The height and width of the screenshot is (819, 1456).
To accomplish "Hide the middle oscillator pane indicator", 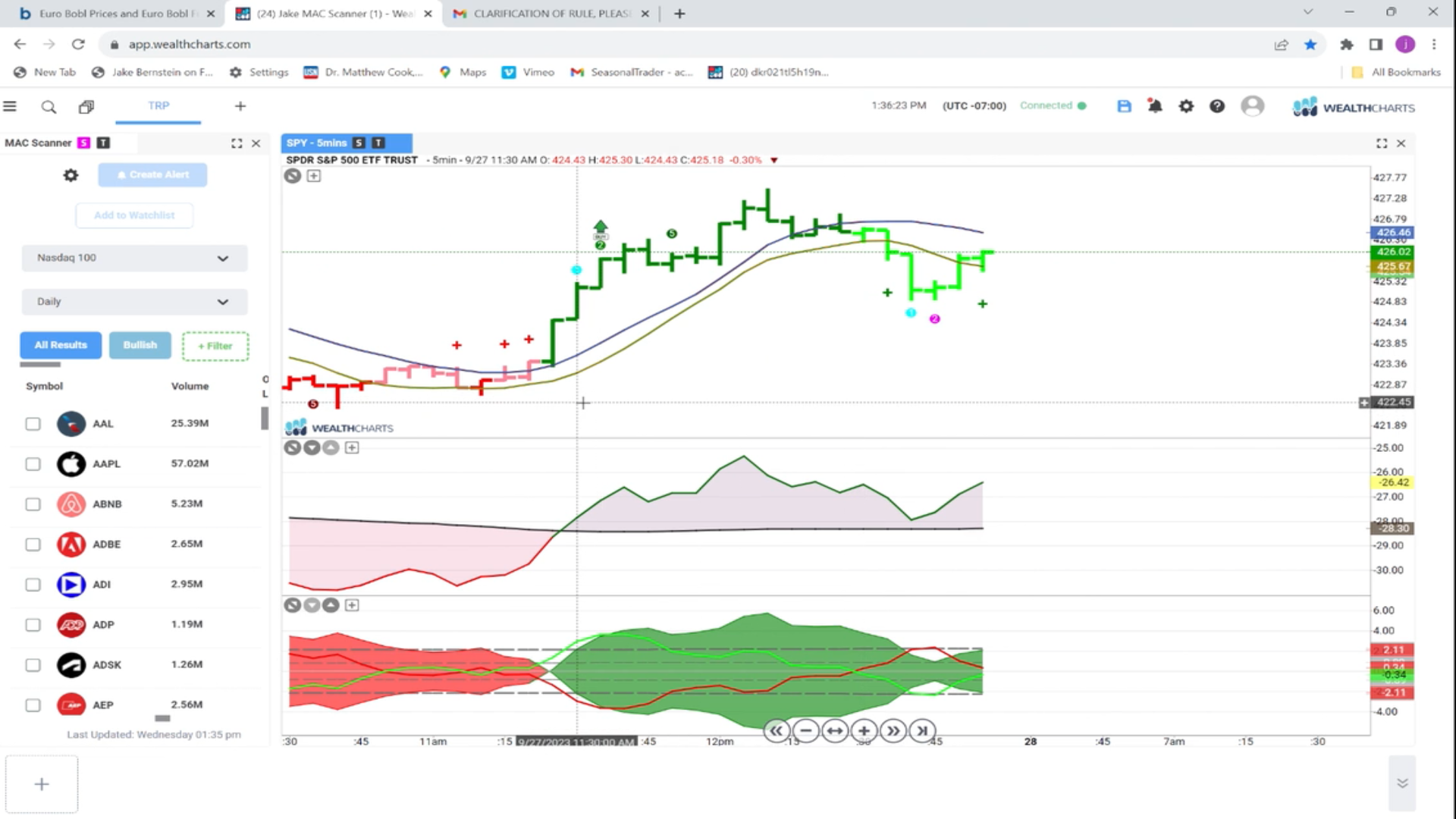I will pos(292,447).
